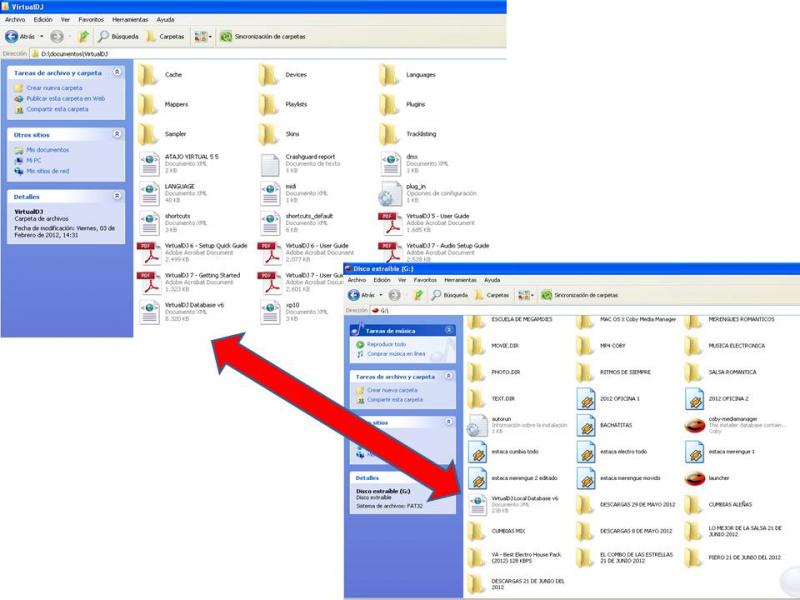Collapse Tareas de música panel in drive G window
This screenshot has height=600, width=800.
click(x=448, y=330)
